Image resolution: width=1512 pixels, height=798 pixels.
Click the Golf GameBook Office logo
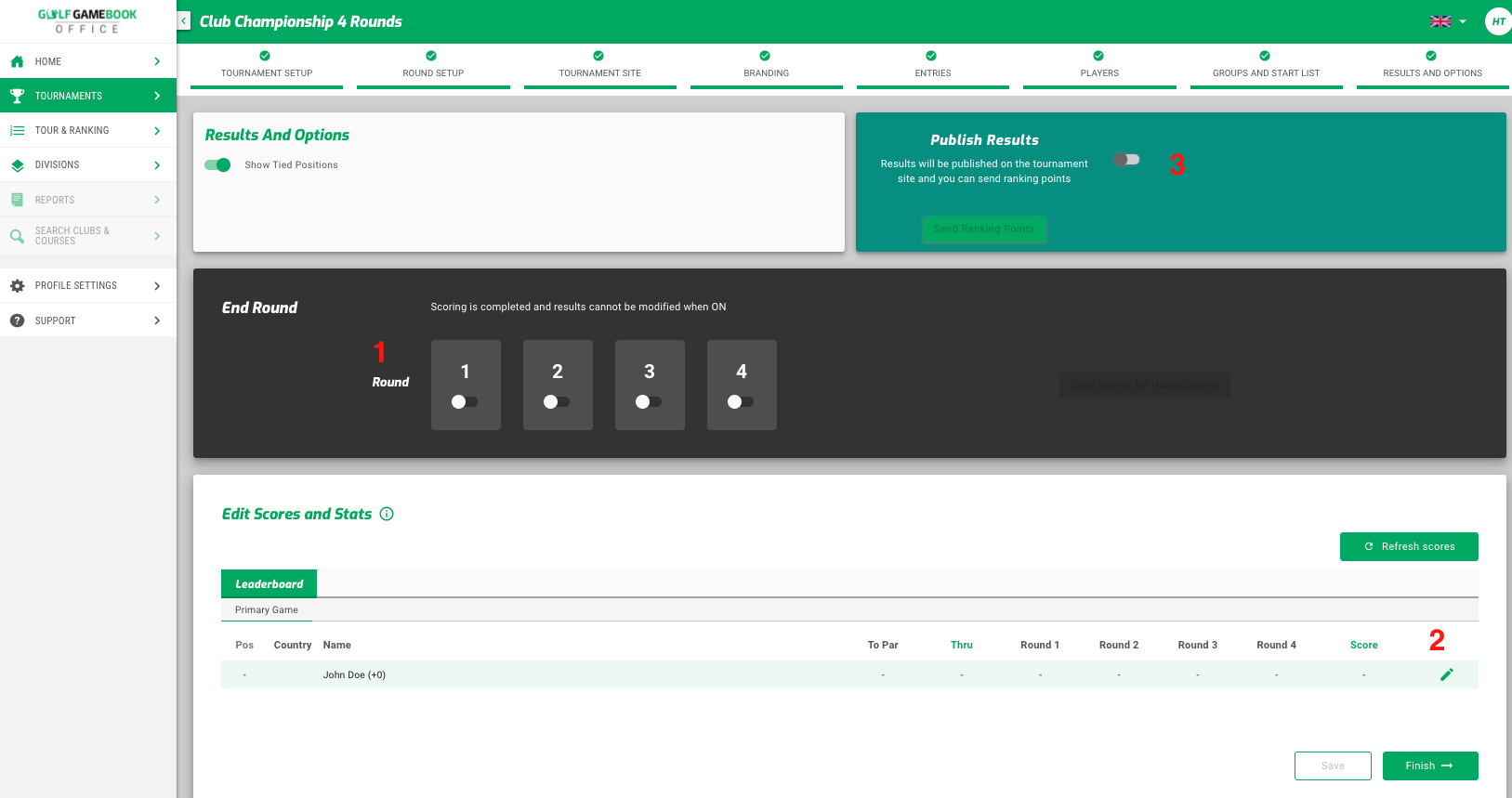point(87,21)
